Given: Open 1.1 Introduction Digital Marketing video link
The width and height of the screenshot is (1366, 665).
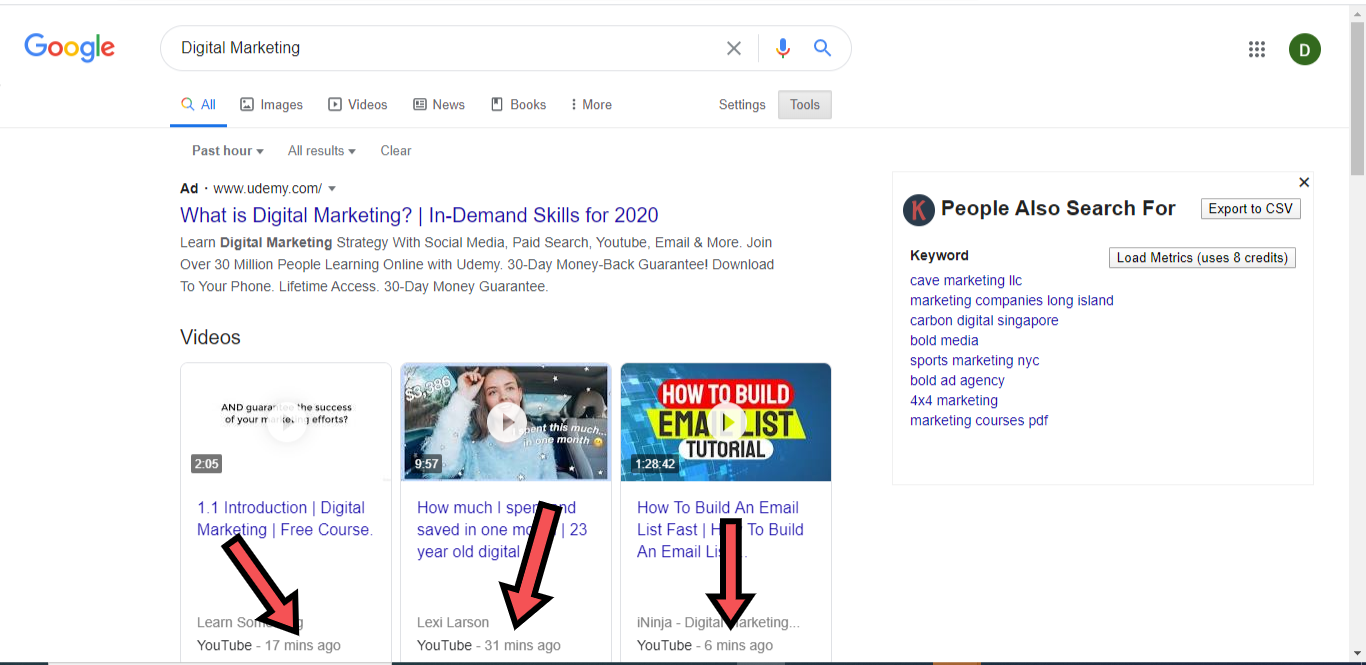Looking at the screenshot, I should 285,519.
